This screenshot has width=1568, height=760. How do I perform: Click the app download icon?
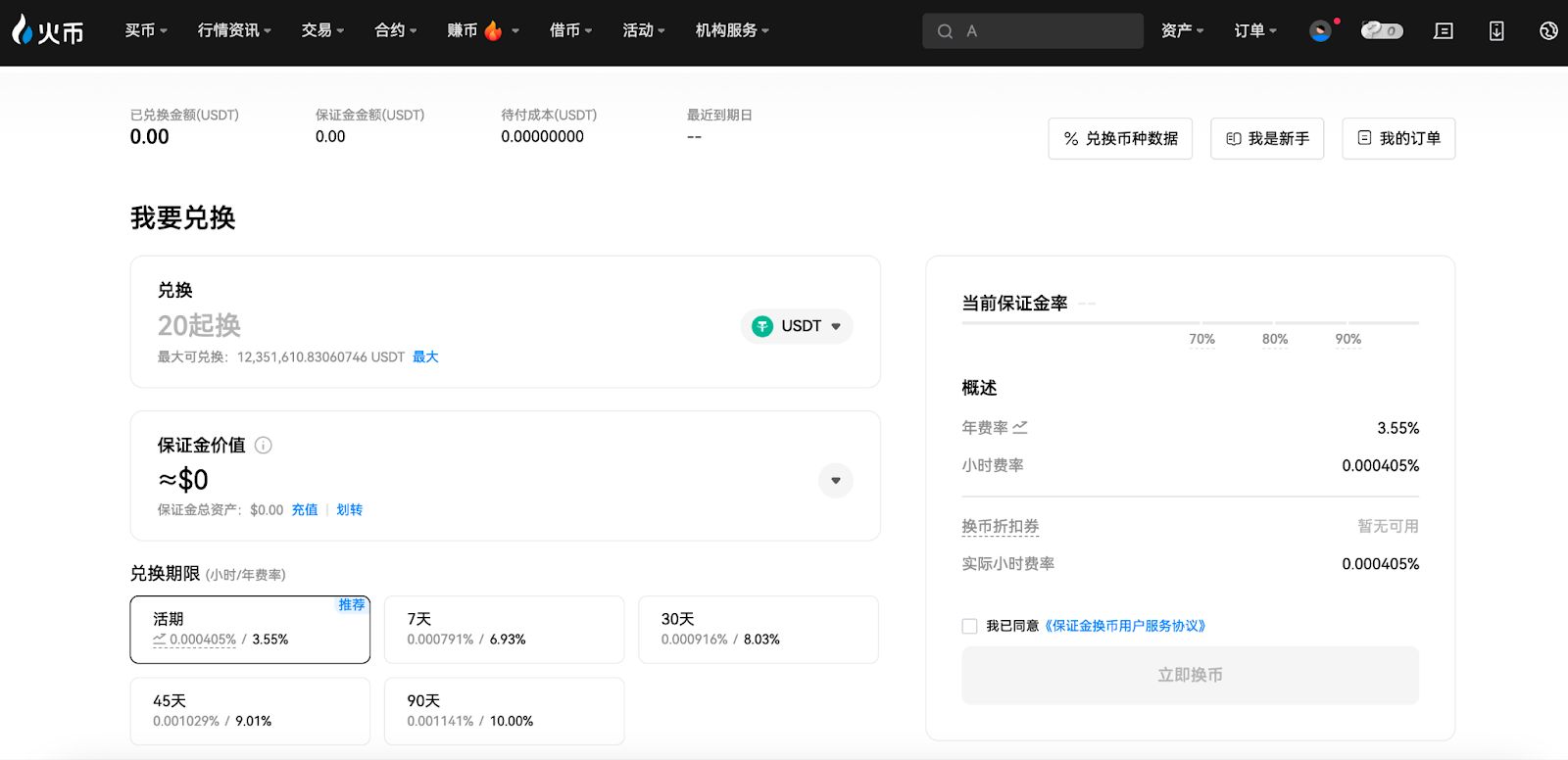tap(1496, 31)
